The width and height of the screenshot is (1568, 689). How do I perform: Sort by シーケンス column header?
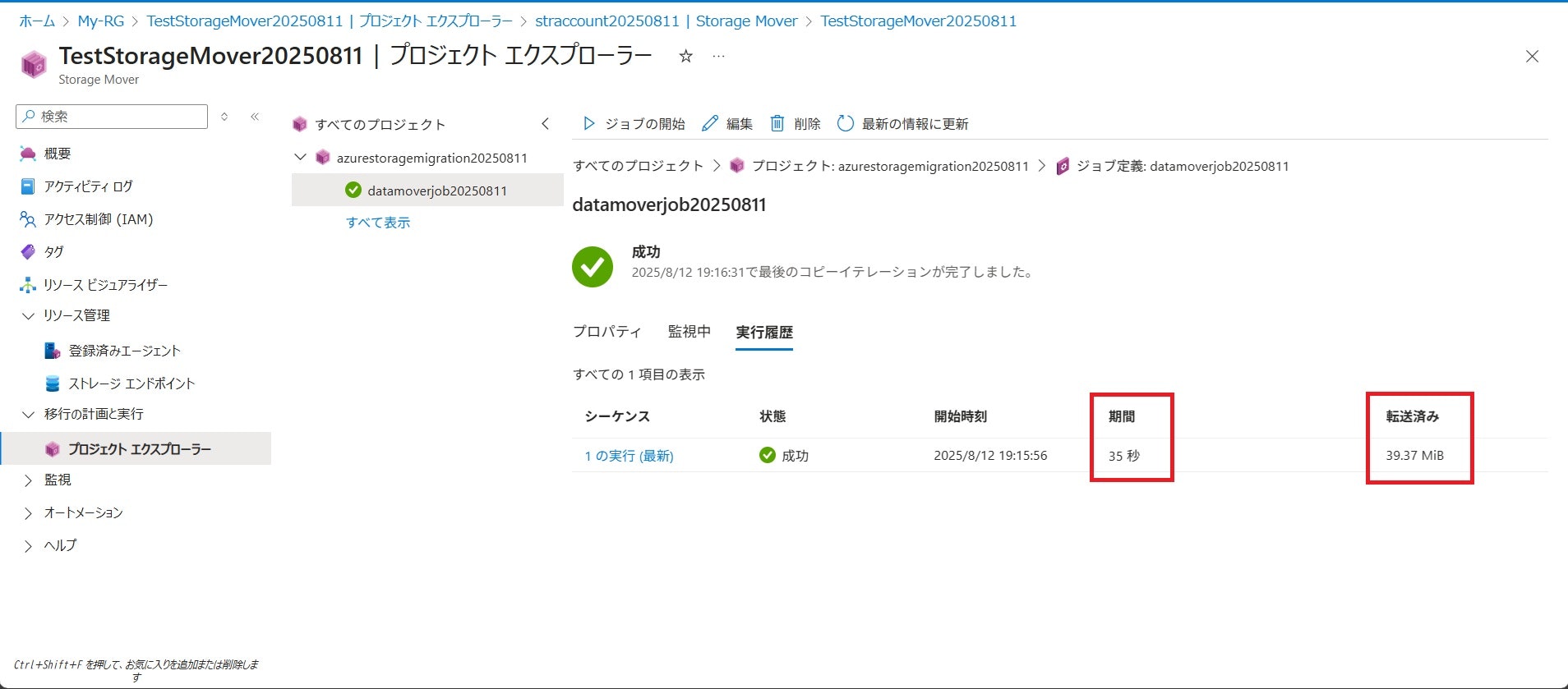click(617, 416)
